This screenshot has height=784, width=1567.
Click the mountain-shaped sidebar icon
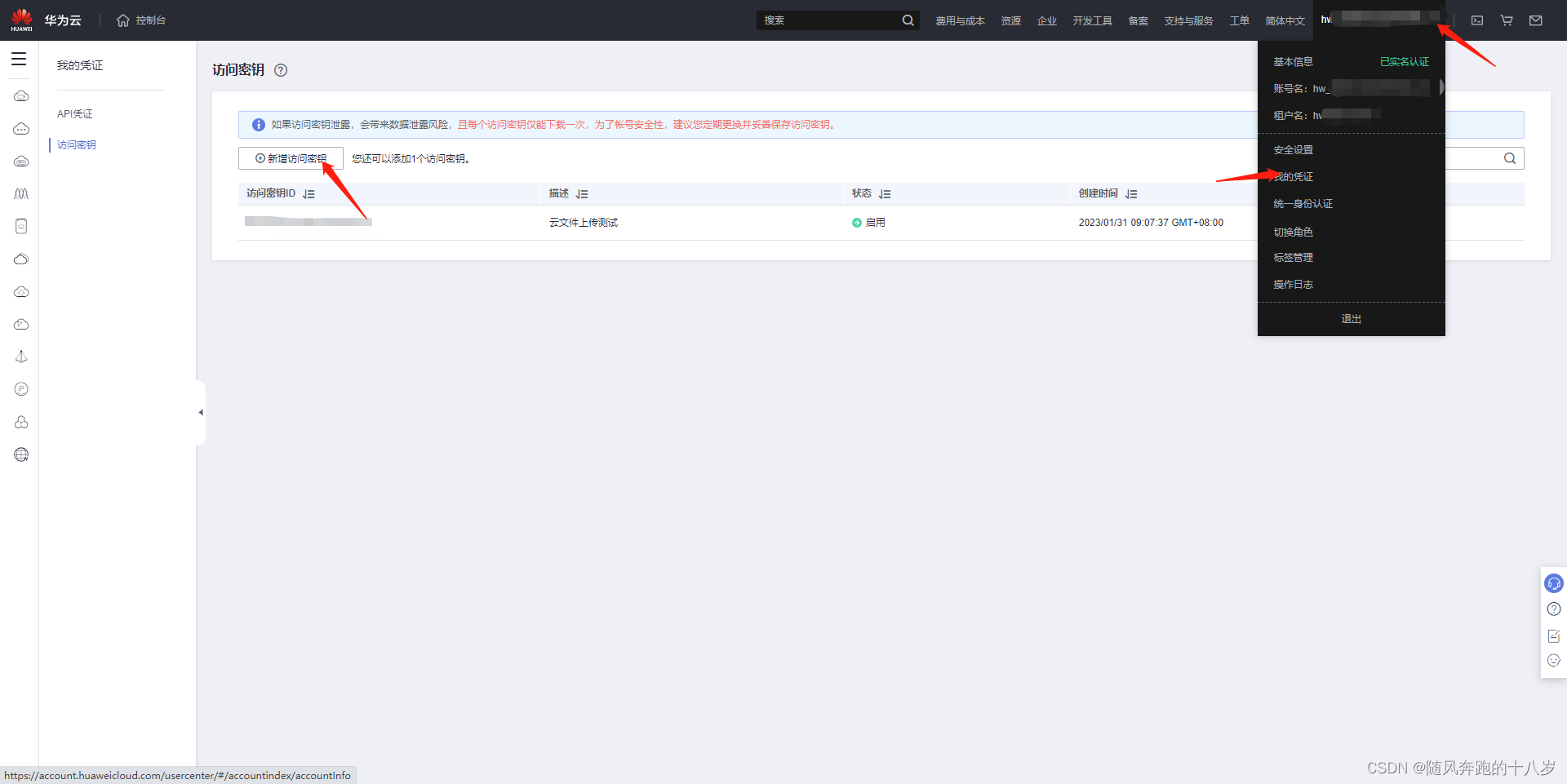(21, 193)
